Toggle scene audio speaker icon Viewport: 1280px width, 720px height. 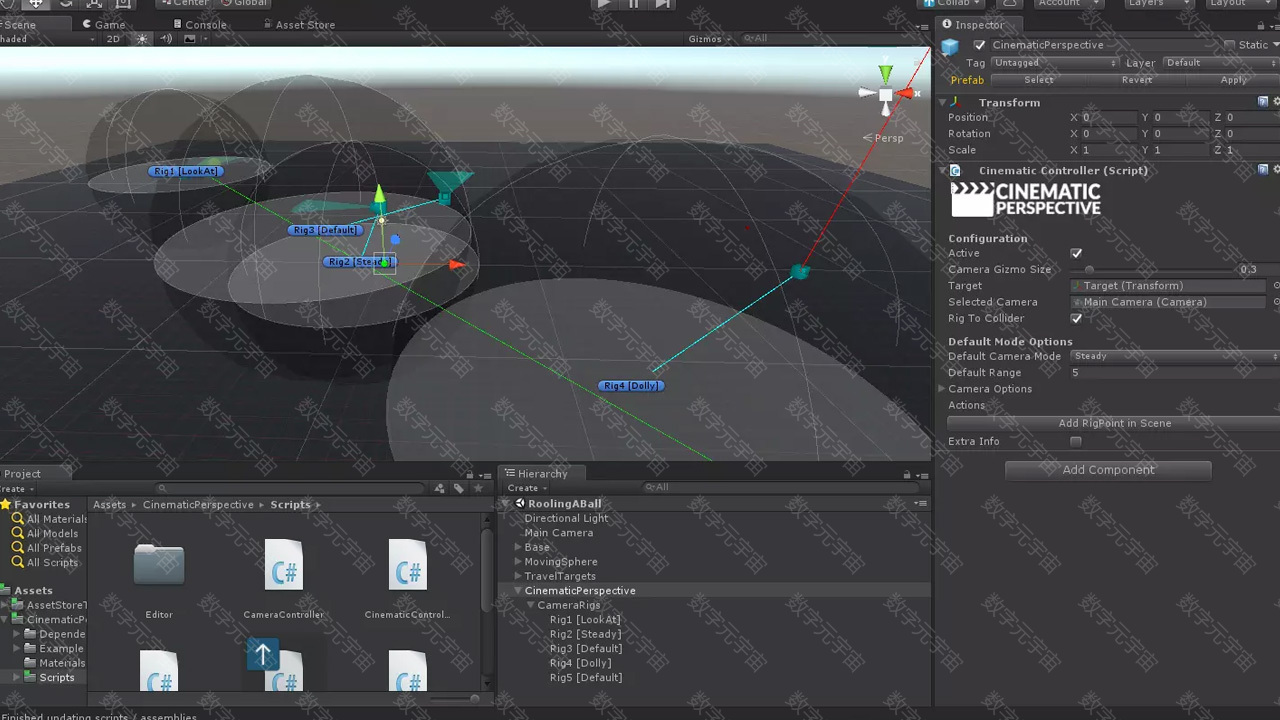[x=166, y=39]
